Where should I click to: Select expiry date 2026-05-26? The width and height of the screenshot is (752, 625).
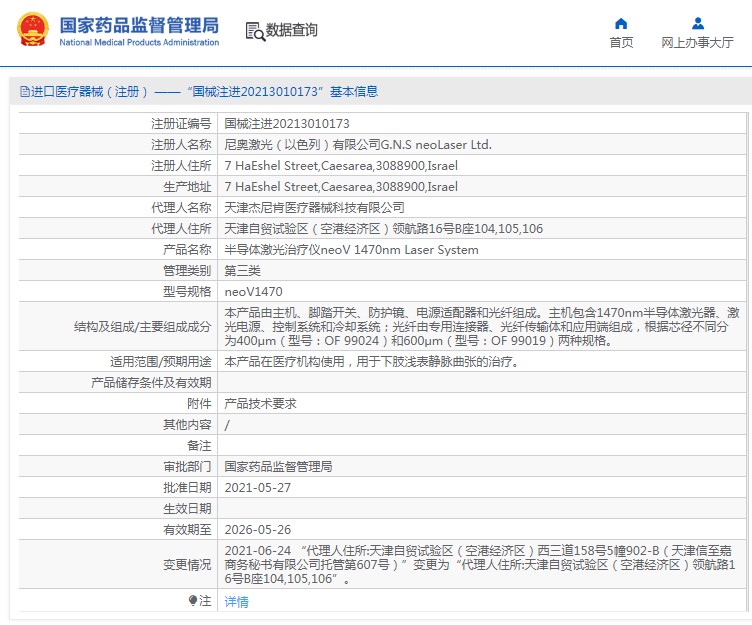coord(258,530)
